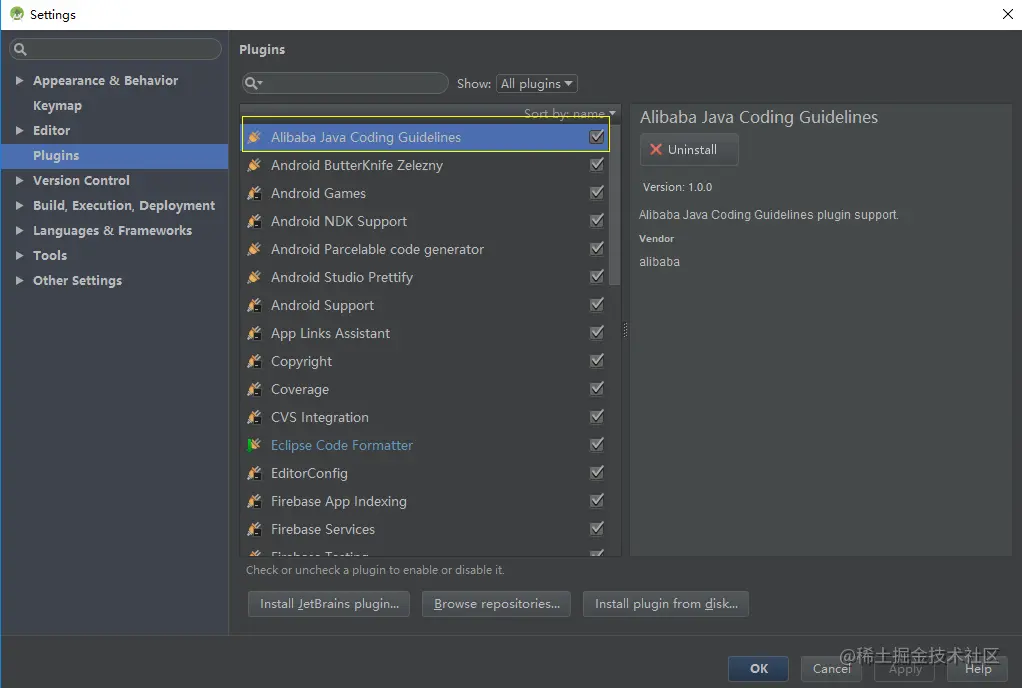Expand the Version Control arrow
Image resolution: width=1022 pixels, height=688 pixels.
[20, 180]
